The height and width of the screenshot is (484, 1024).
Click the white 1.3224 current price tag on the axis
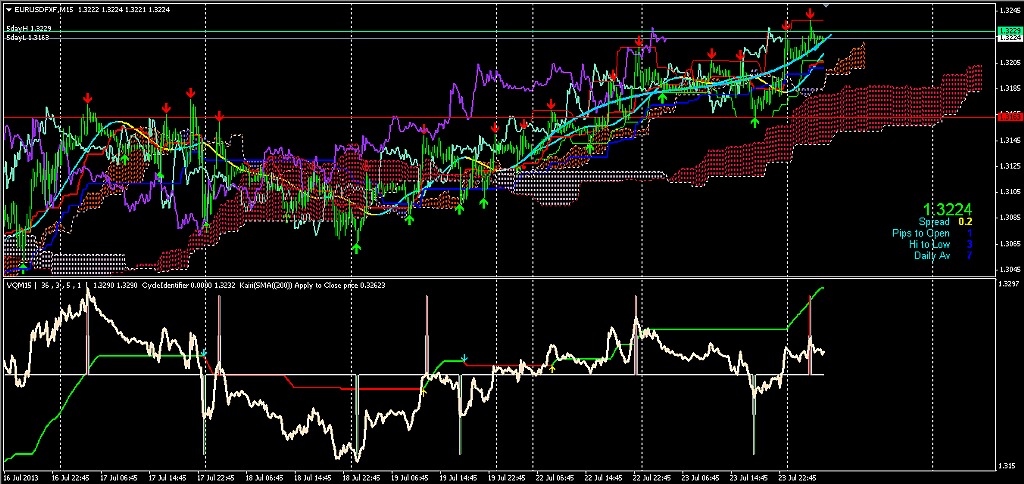click(1008, 37)
